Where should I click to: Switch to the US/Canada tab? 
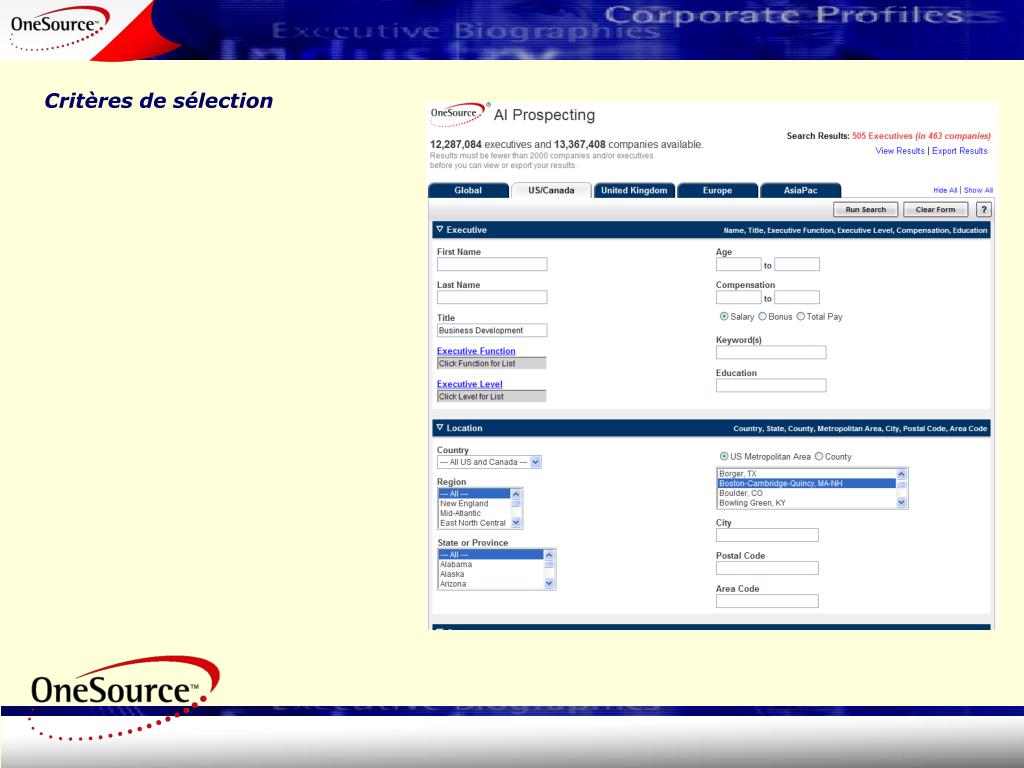coord(551,191)
